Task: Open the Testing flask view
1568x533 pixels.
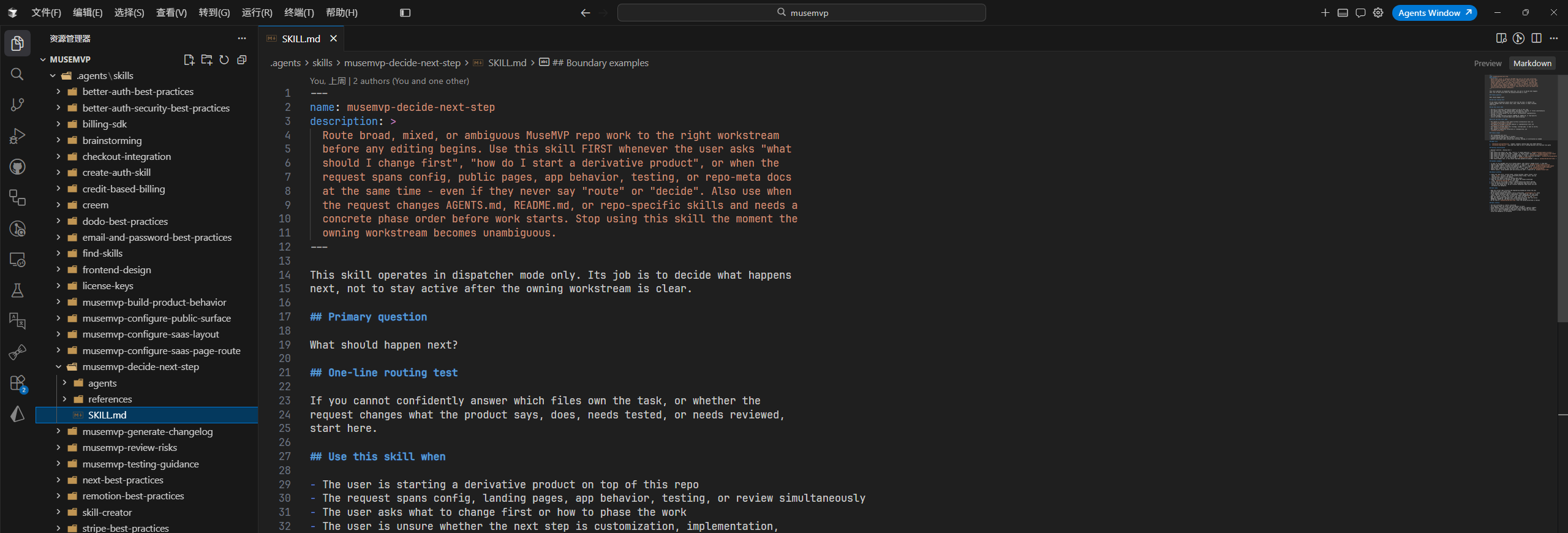Action: (17, 290)
